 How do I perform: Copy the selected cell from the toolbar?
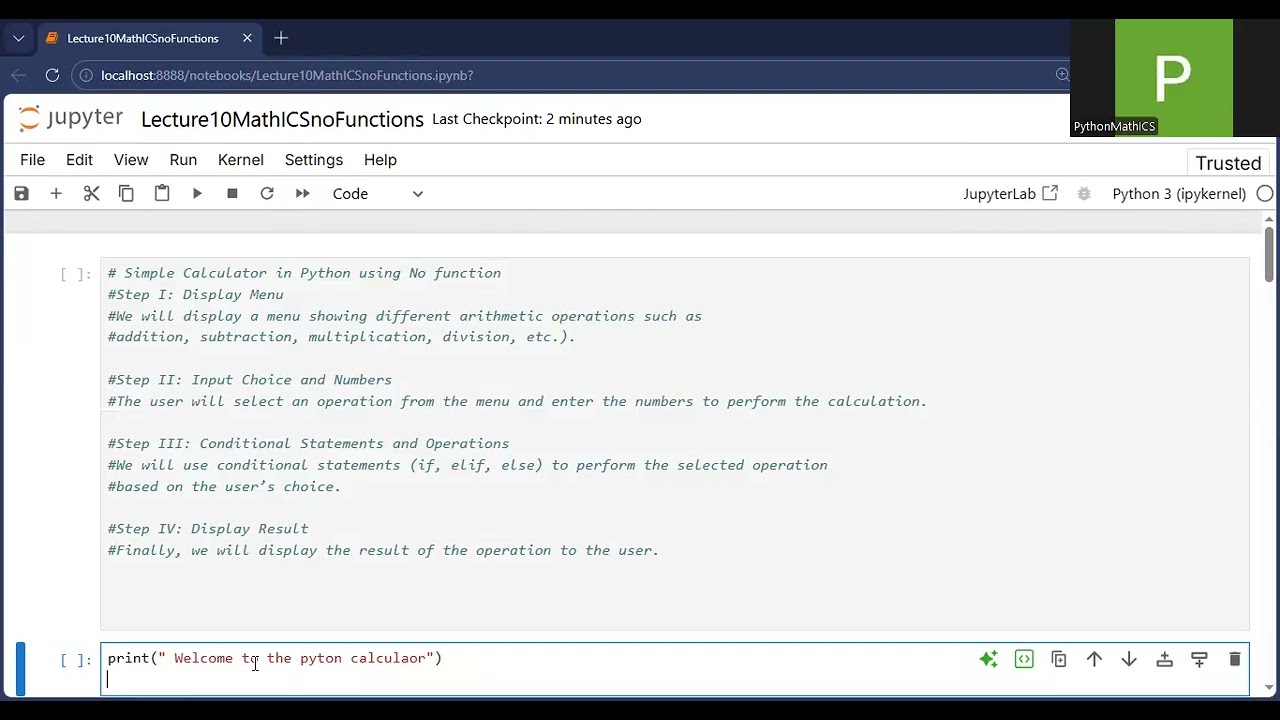[x=126, y=194]
